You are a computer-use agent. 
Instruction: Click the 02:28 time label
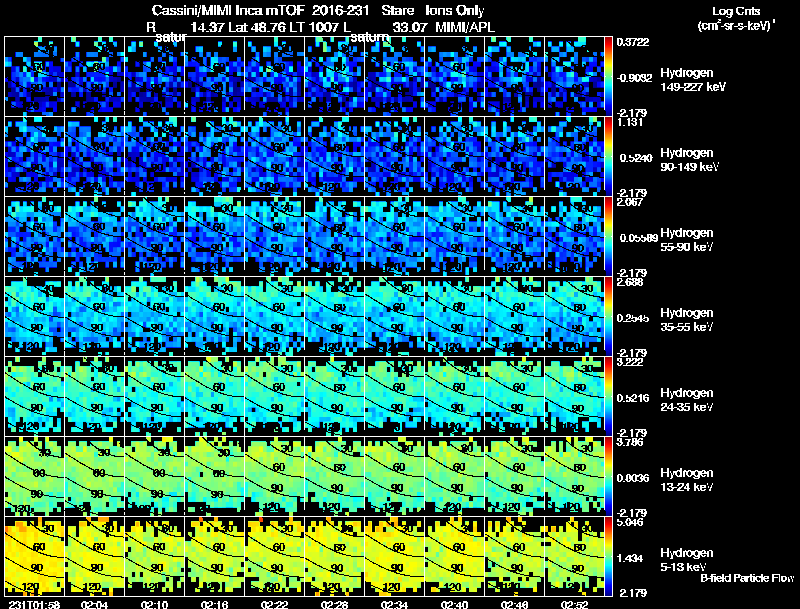click(x=335, y=604)
